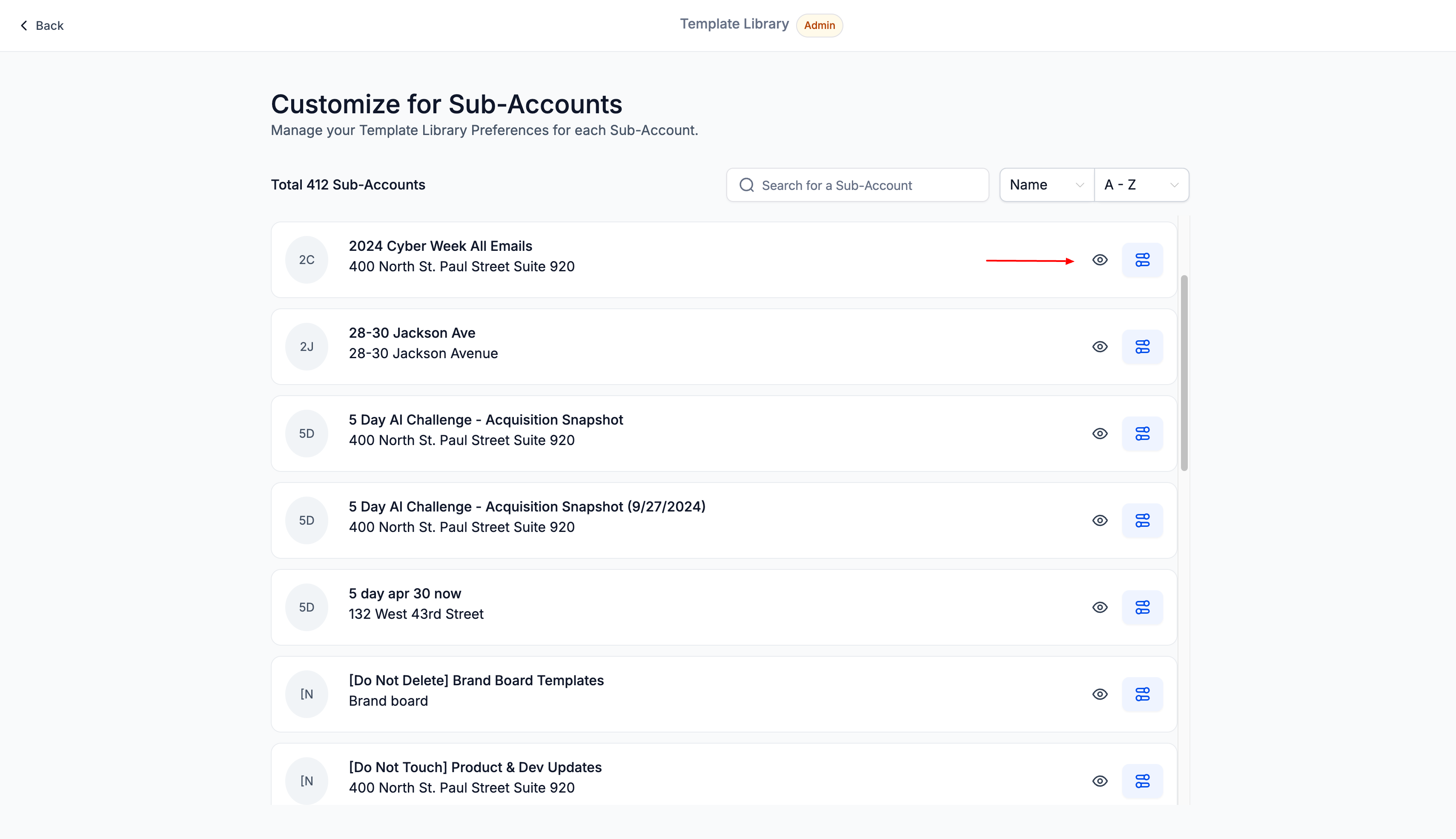Select the '28-30 Jackson Ave' sub-account name
This screenshot has height=839, width=1456.
click(x=412, y=333)
